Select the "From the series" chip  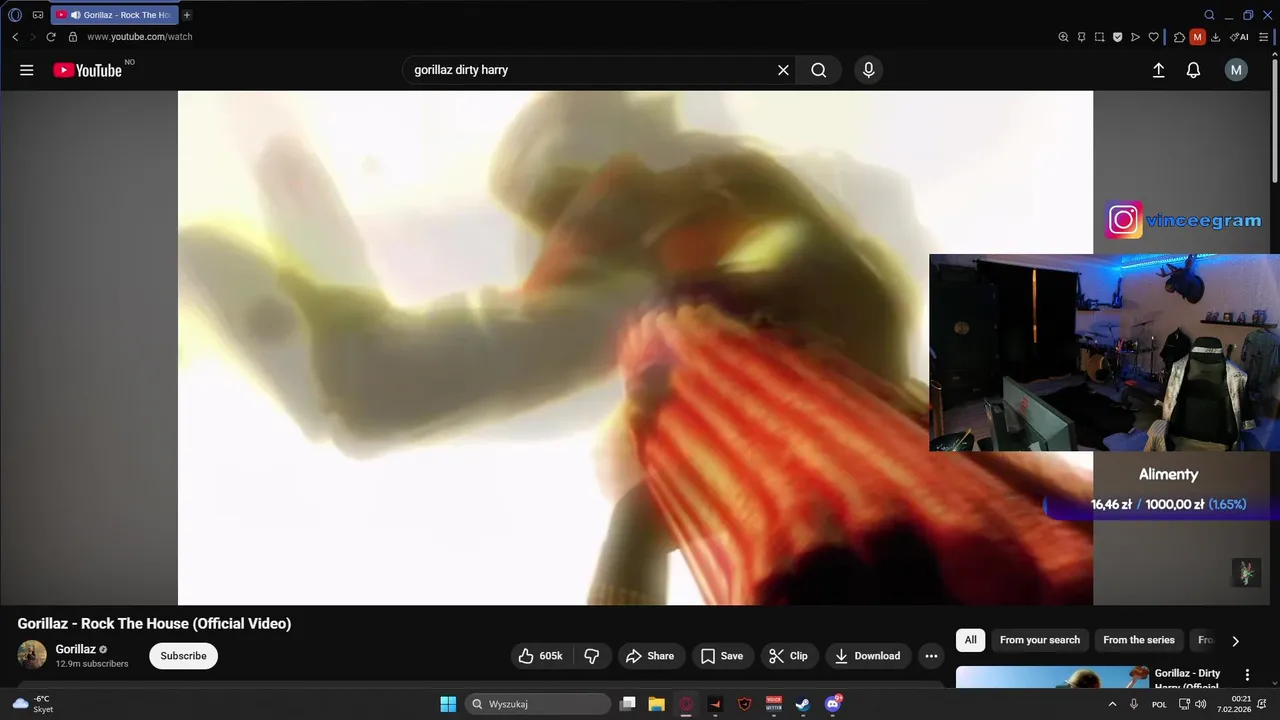coord(1139,640)
